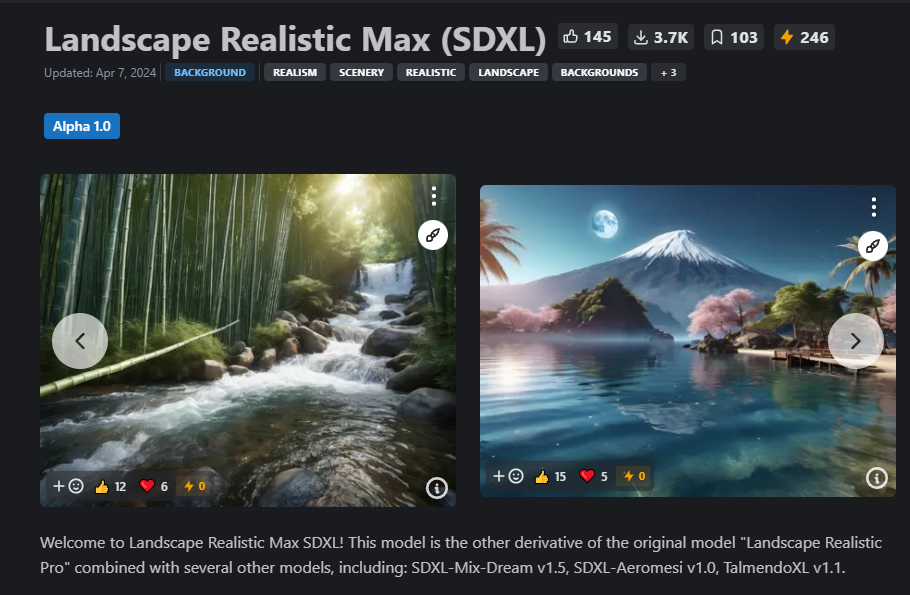
Task: Toggle heart reaction with 5 on mountain image
Action: [594, 476]
